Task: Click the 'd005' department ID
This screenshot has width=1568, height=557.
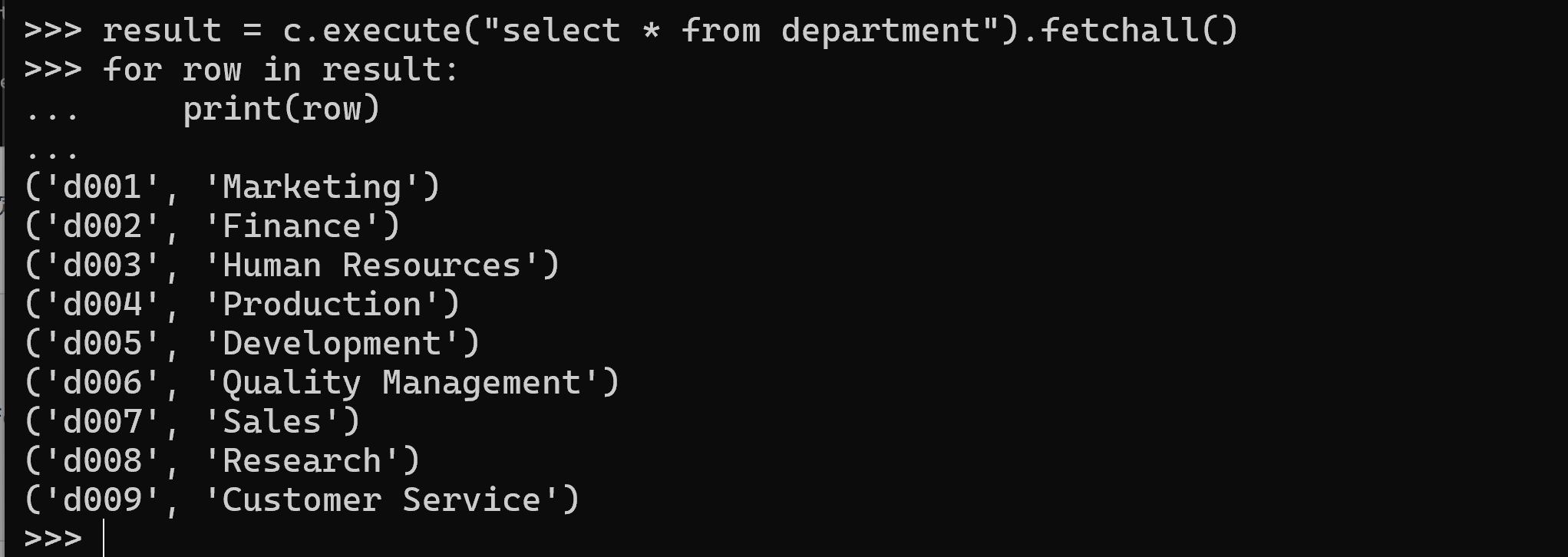Action: click(x=103, y=344)
